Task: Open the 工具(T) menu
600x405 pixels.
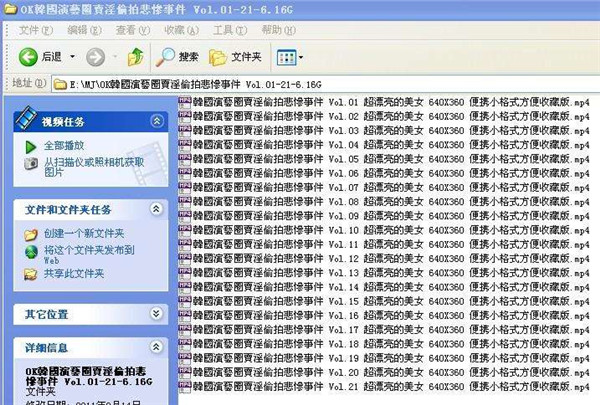Action: (230, 30)
